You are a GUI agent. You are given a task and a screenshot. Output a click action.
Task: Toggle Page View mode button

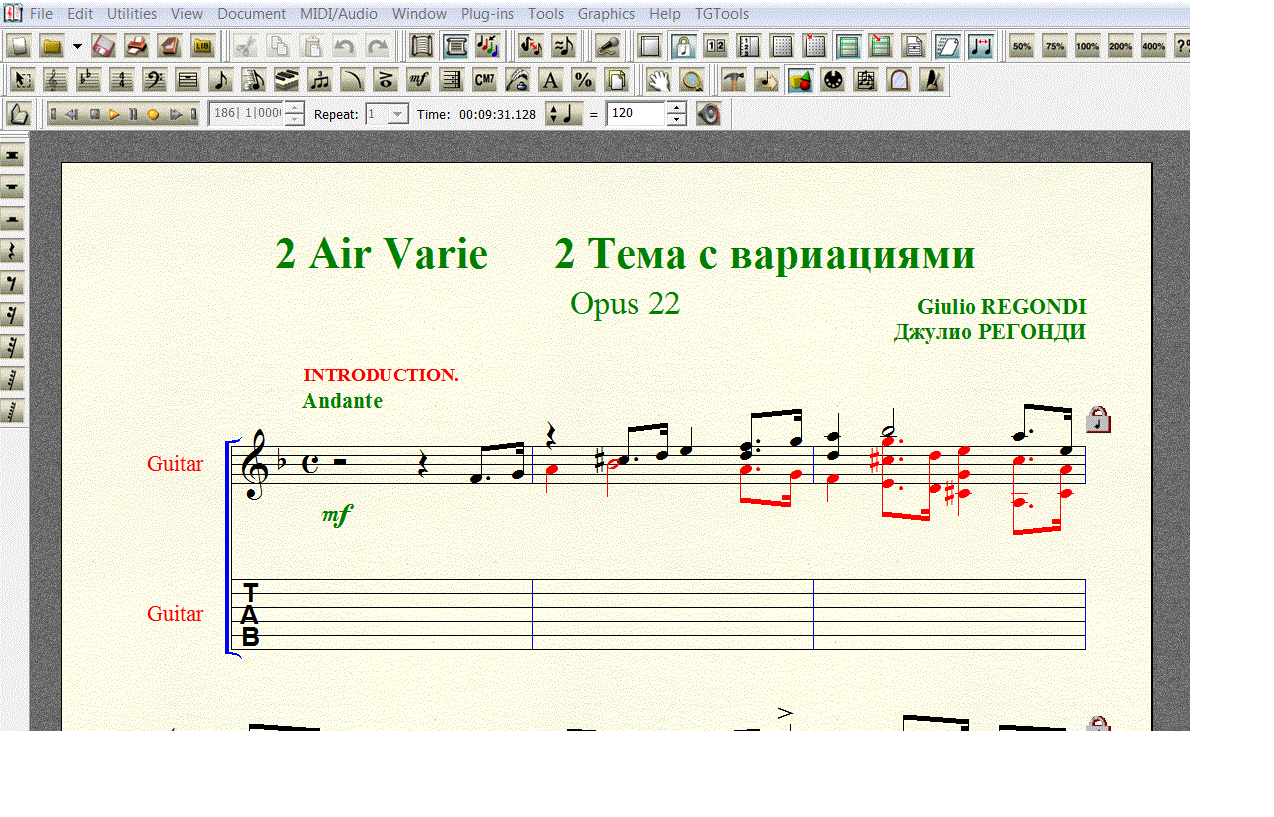(454, 46)
